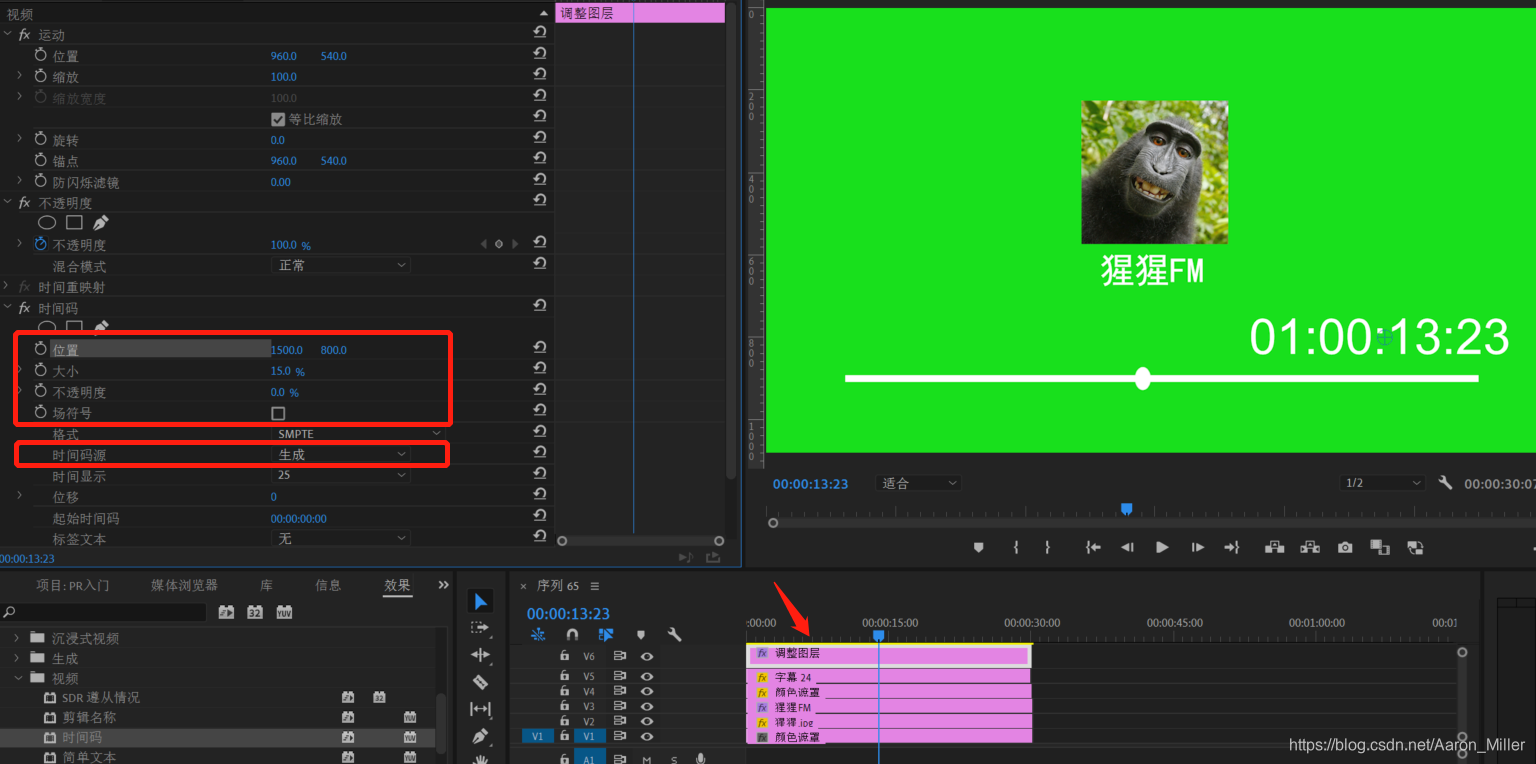Viewport: 1536px width, 764px height.
Task: Open timeline display settings wrench
Action: pos(675,634)
